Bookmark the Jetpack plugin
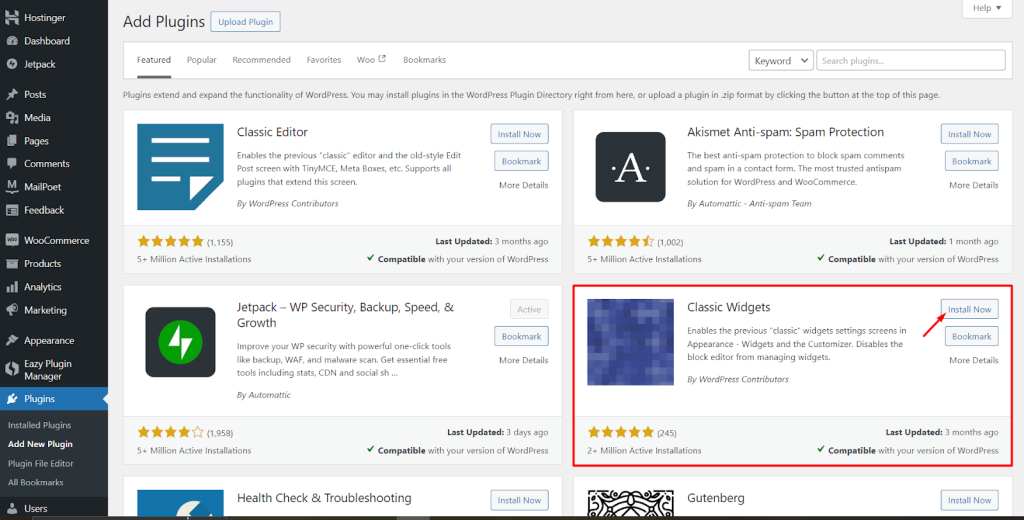Image resolution: width=1024 pixels, height=520 pixels. (521, 336)
